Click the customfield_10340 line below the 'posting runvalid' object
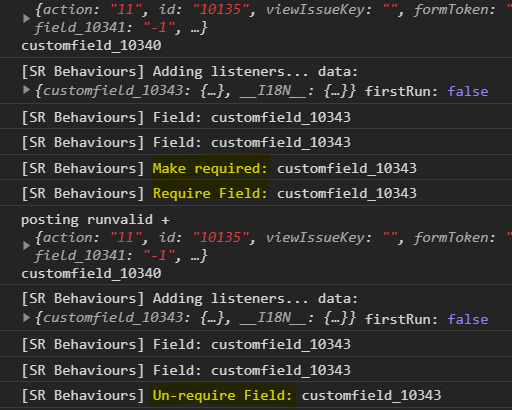This screenshot has width=512, height=410. coord(91,274)
